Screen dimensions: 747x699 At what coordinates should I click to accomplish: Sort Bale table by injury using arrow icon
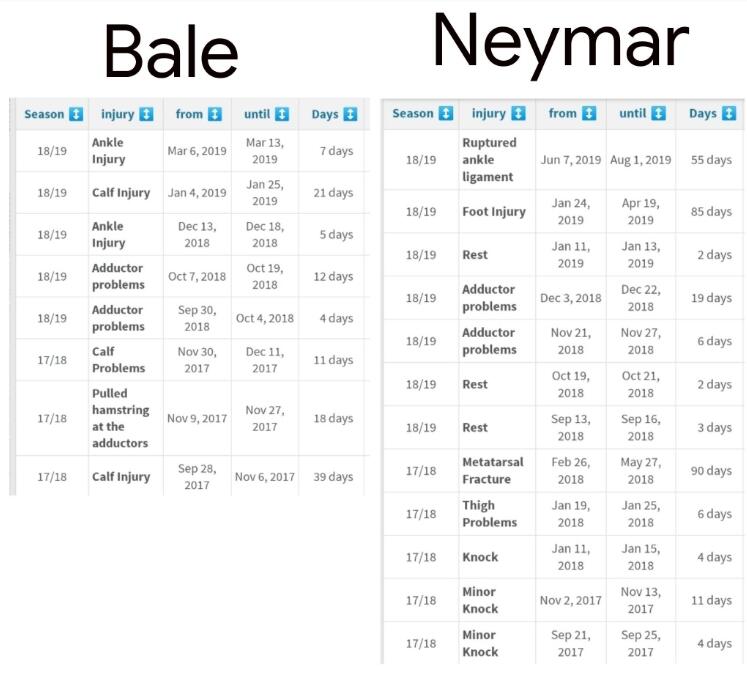(x=146, y=114)
